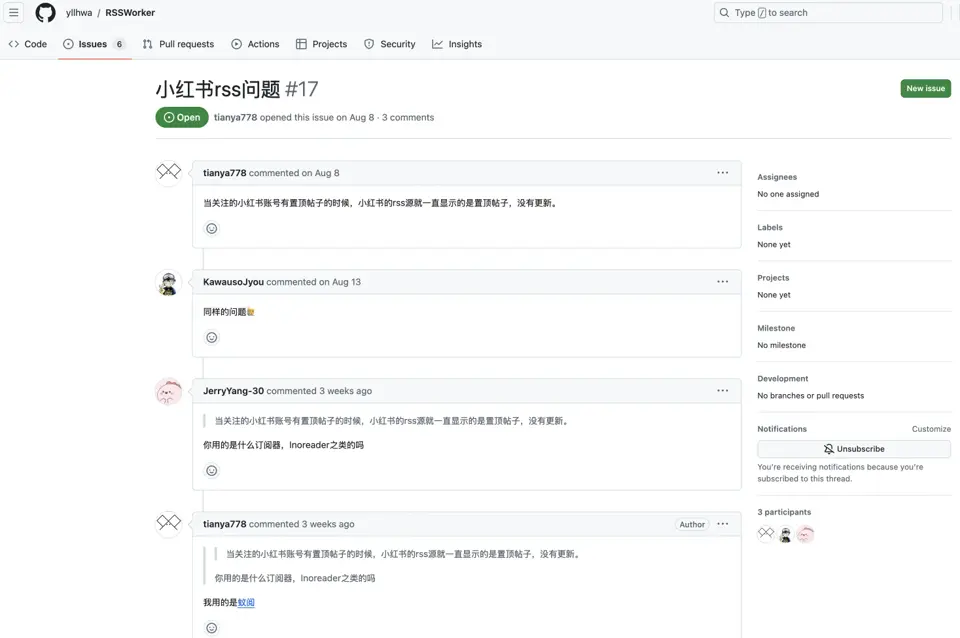This screenshot has height=638, width=960.
Task: Click the Labels sidebar heading
Action: pyautogui.click(x=770, y=227)
